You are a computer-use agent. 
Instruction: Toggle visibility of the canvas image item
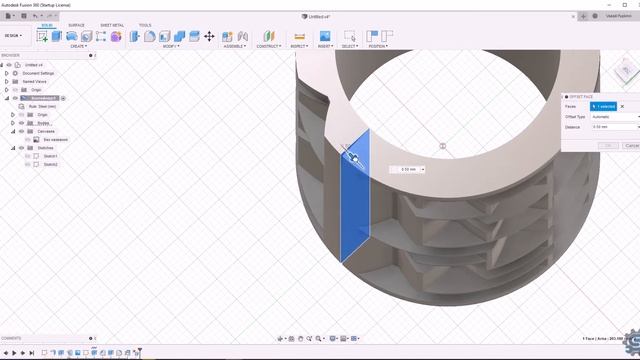point(28,140)
